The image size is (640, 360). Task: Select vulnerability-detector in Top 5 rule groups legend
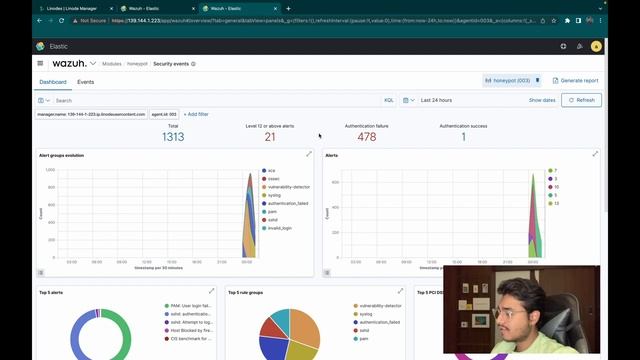[378, 306]
